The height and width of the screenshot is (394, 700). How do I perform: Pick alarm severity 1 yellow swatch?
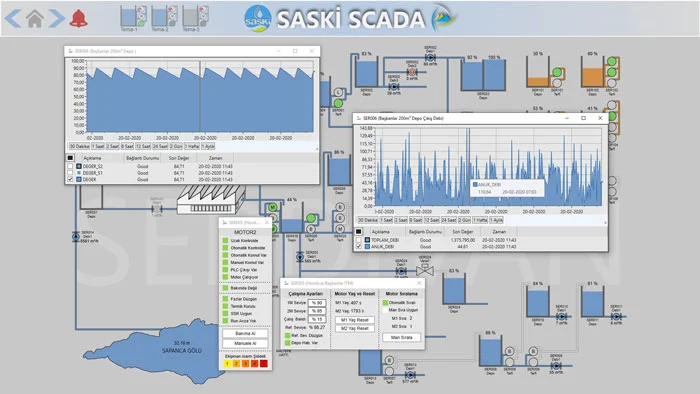[227, 364]
